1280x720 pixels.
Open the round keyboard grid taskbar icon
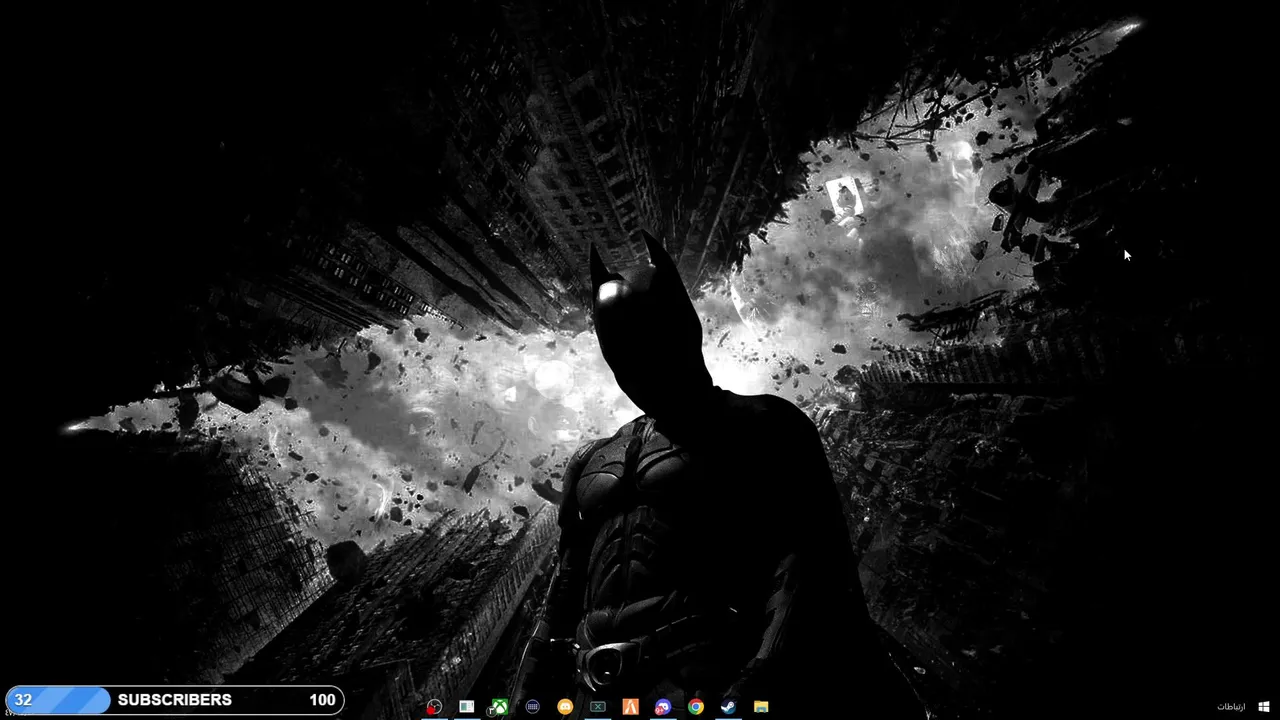532,707
